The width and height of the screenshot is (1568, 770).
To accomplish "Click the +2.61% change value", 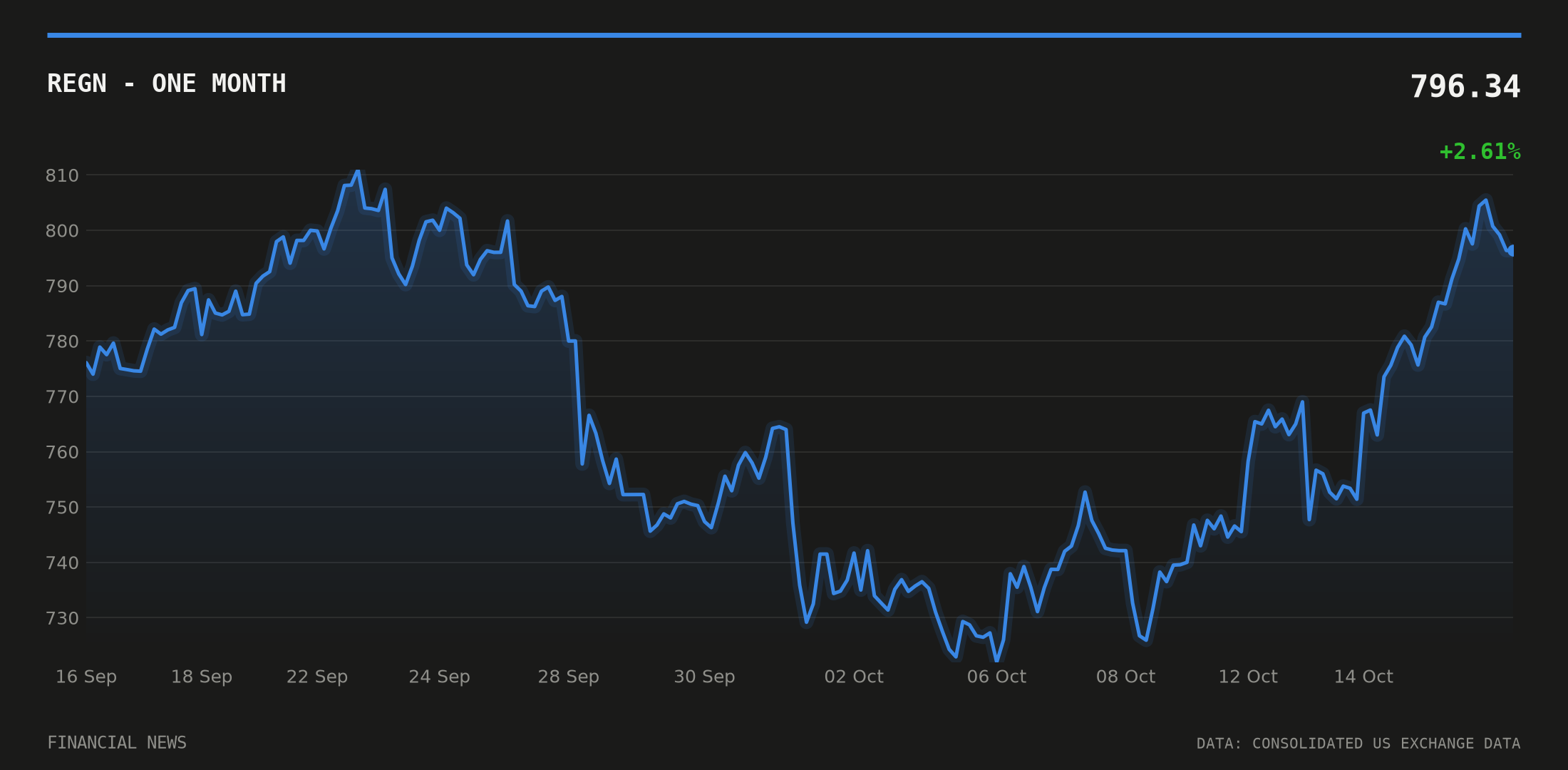I will (1480, 152).
